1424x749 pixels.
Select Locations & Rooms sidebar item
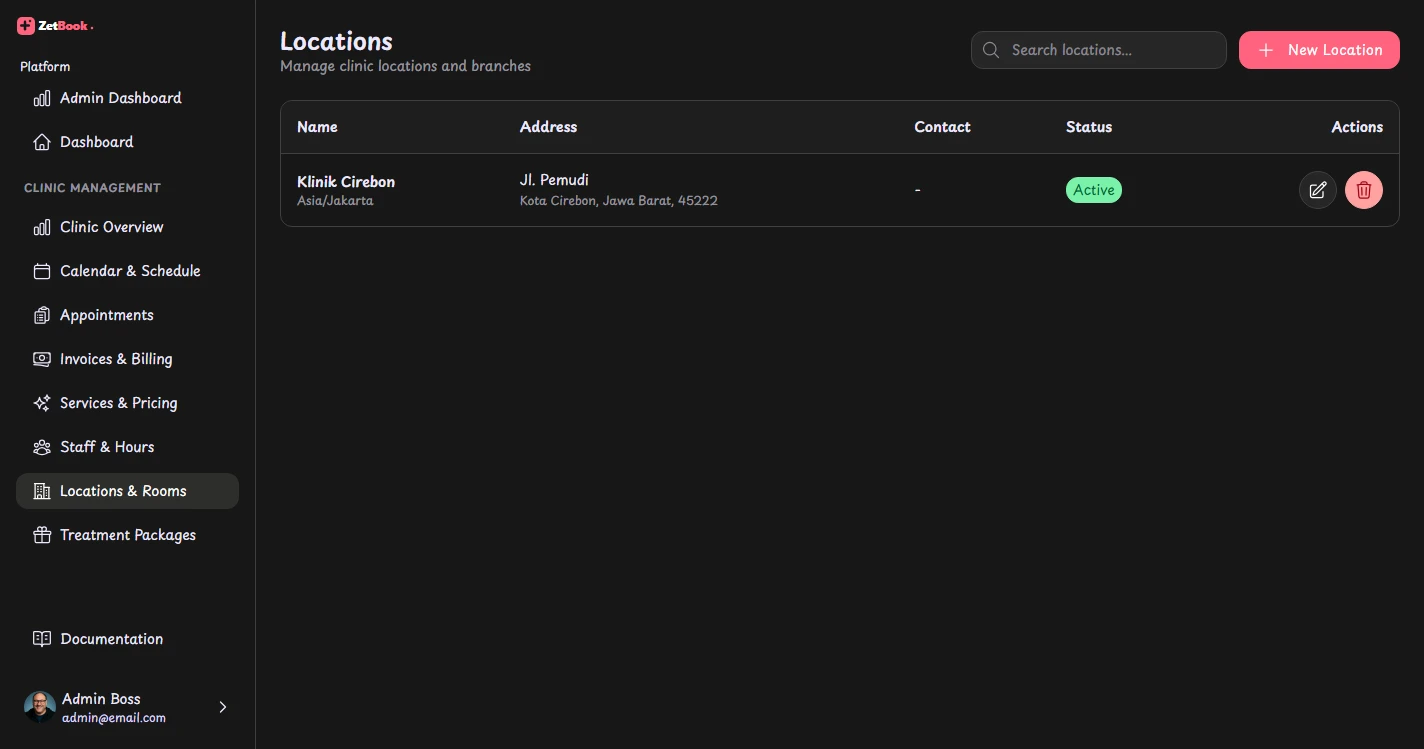coord(127,491)
